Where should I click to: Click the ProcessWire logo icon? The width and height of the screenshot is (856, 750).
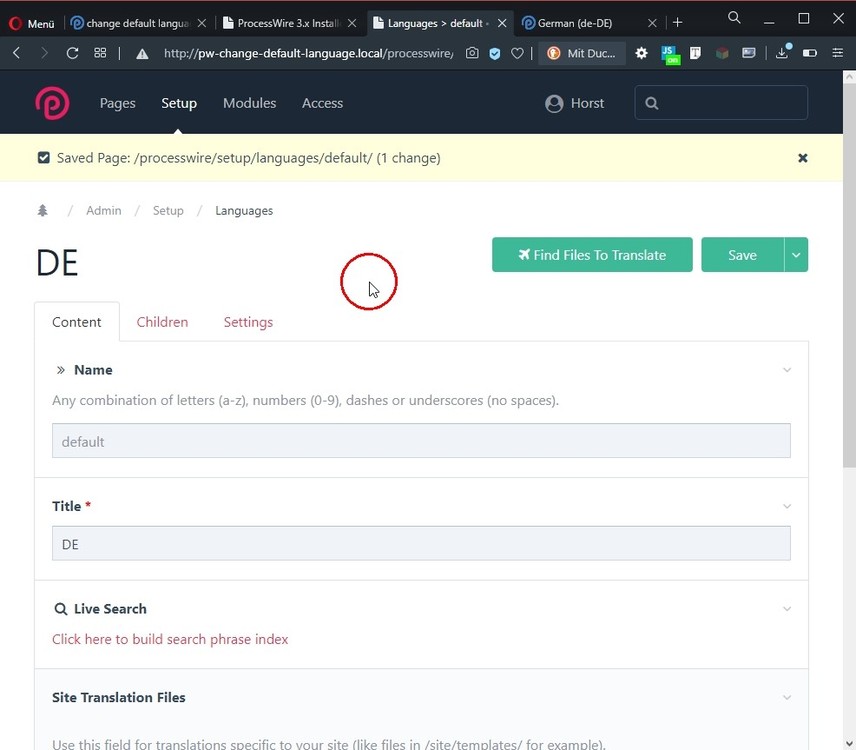click(52, 103)
